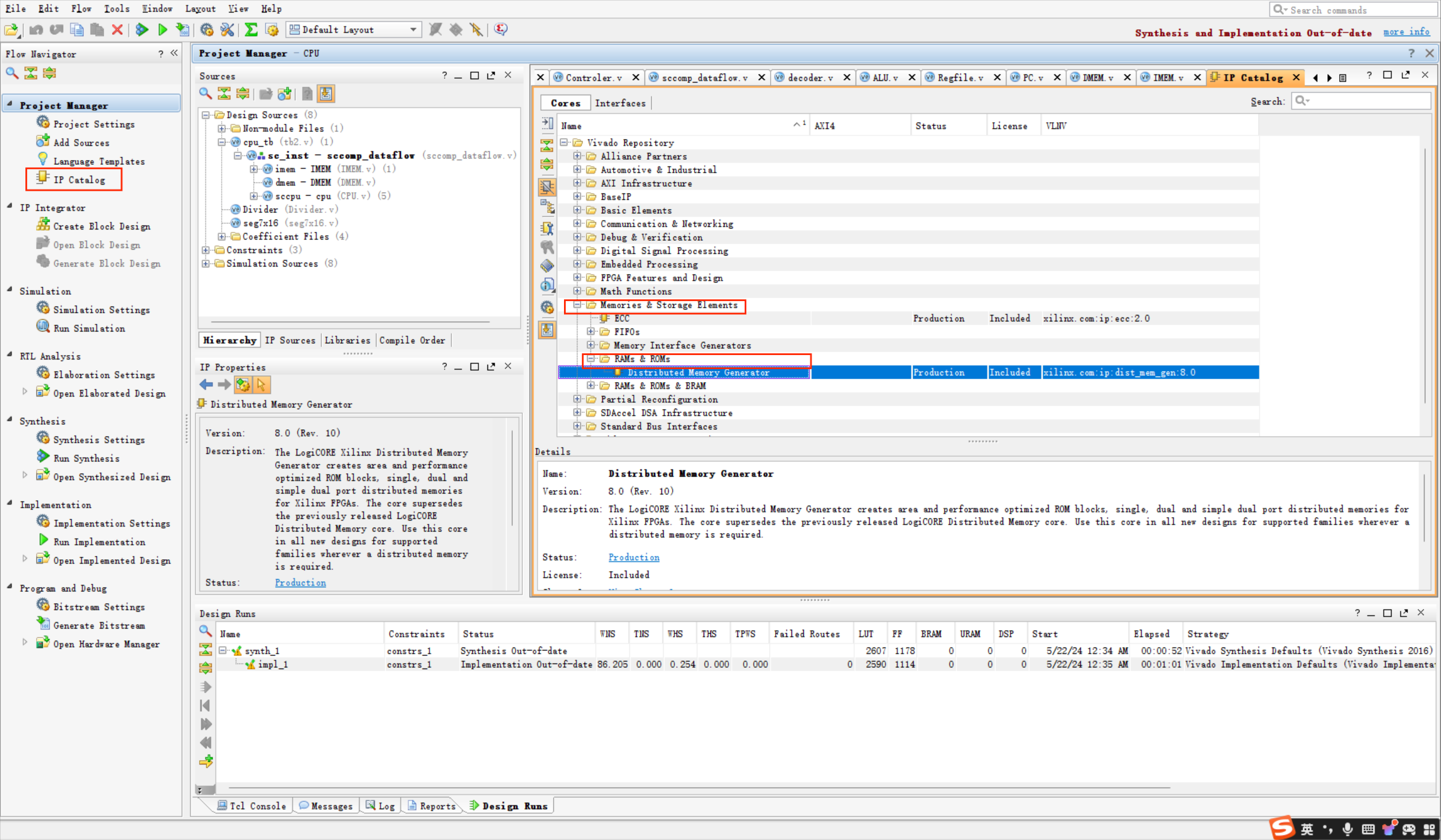Image resolution: width=1441 pixels, height=840 pixels.
Task: Click Name column header in IP Catalog
Action: point(683,125)
